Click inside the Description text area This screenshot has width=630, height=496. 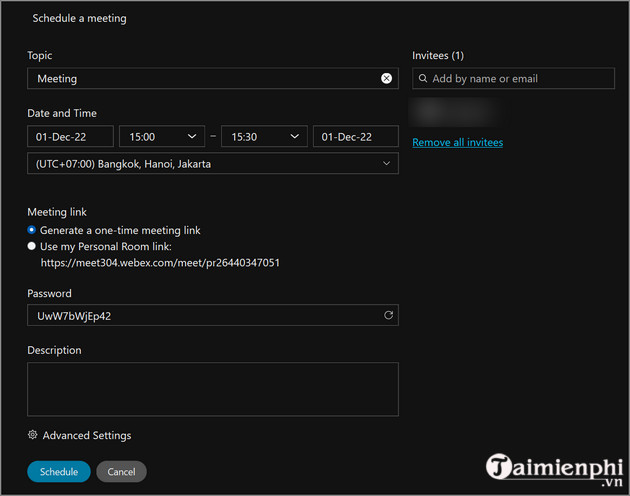[212, 389]
